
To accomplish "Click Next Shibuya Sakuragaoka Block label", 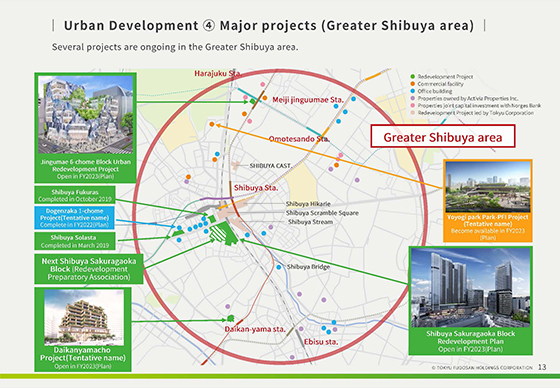I will pyautogui.click(x=89, y=269).
